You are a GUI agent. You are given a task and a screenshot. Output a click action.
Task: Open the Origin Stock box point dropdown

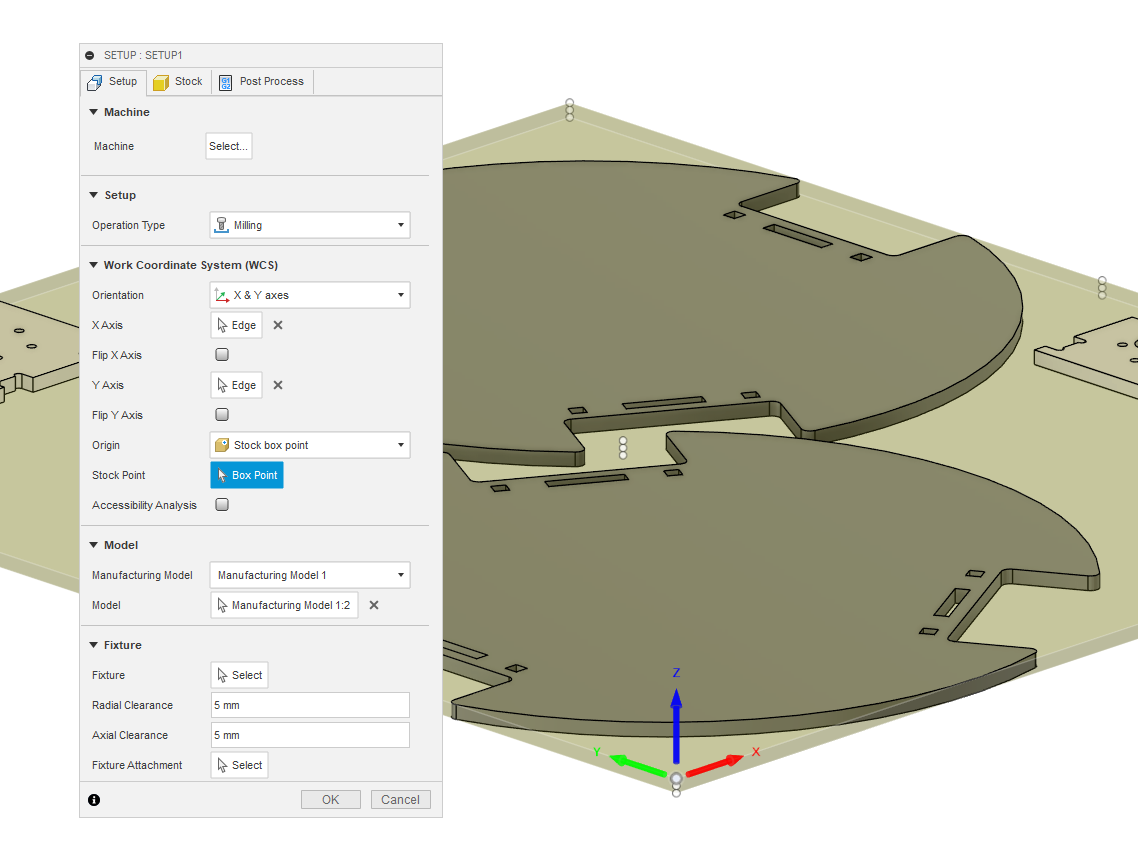click(310, 445)
